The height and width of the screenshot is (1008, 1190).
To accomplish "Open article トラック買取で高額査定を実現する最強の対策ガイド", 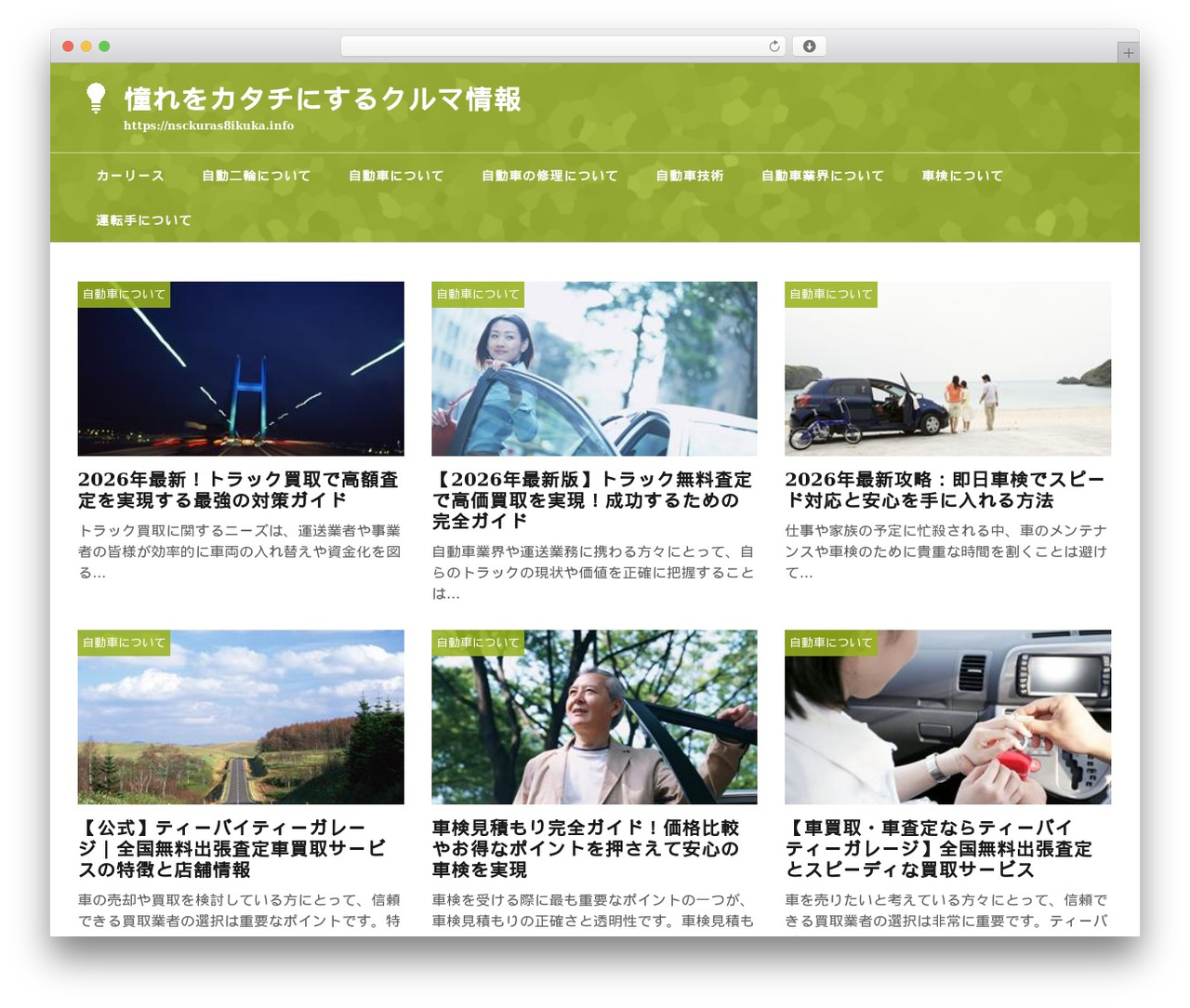I will (238, 490).
